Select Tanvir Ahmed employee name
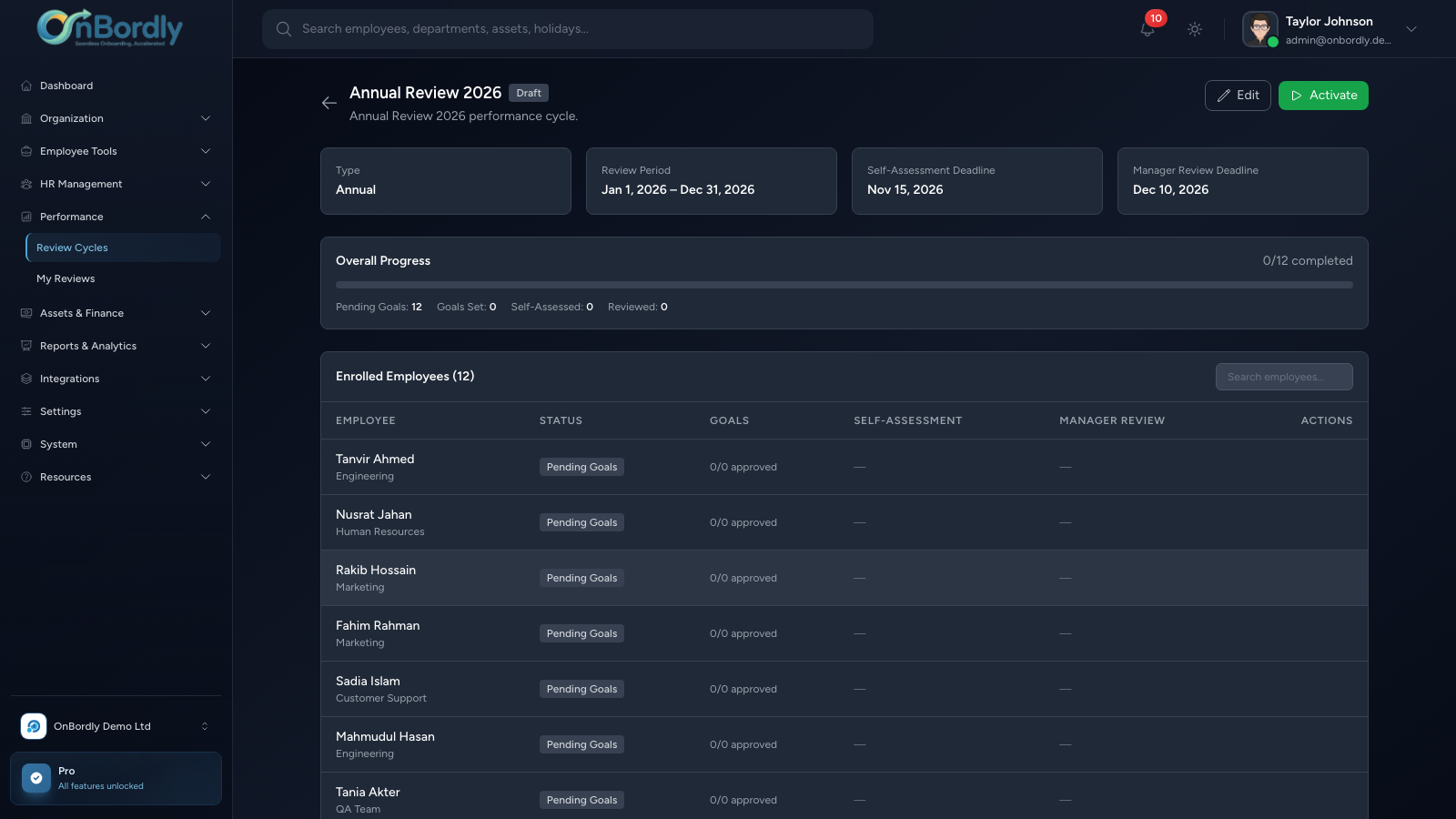The height and width of the screenshot is (819, 1456). (375, 459)
